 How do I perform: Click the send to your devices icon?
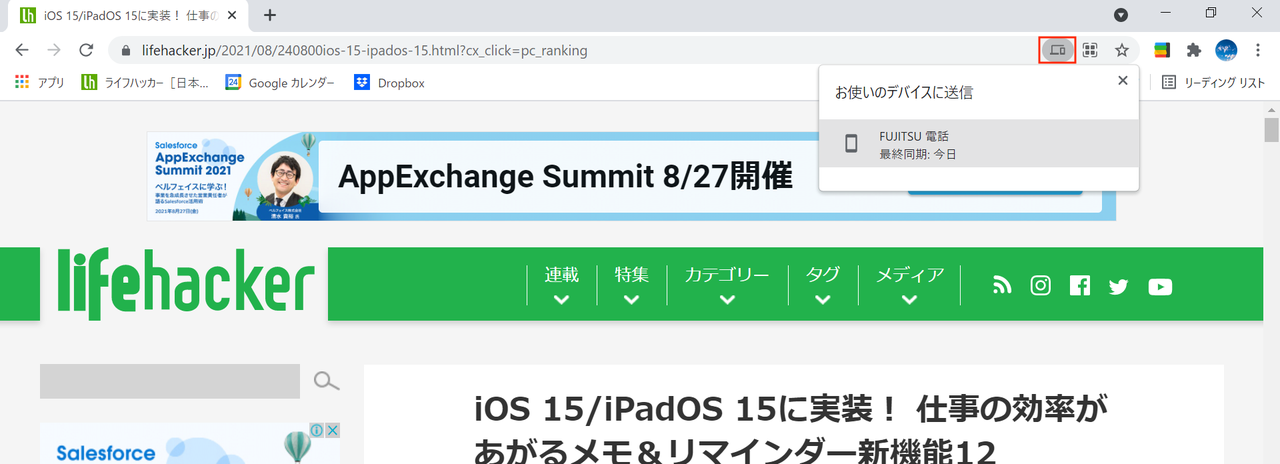tap(1058, 50)
